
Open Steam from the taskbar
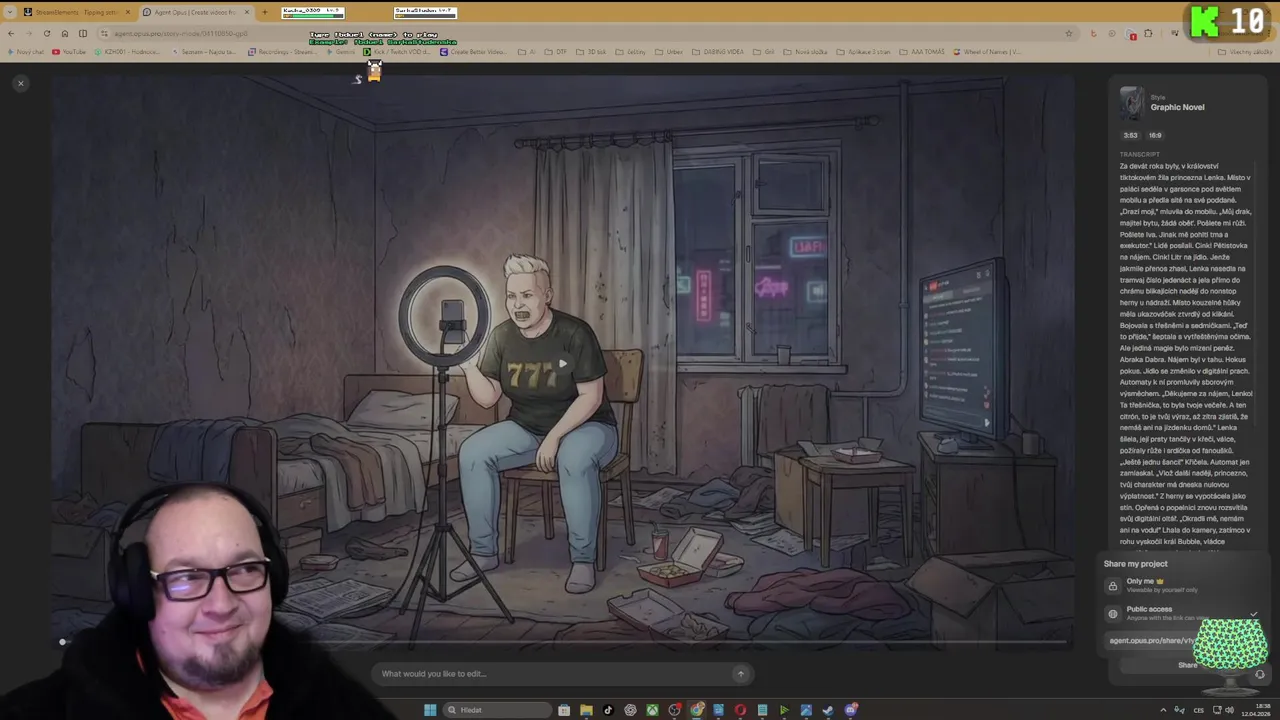(828, 710)
